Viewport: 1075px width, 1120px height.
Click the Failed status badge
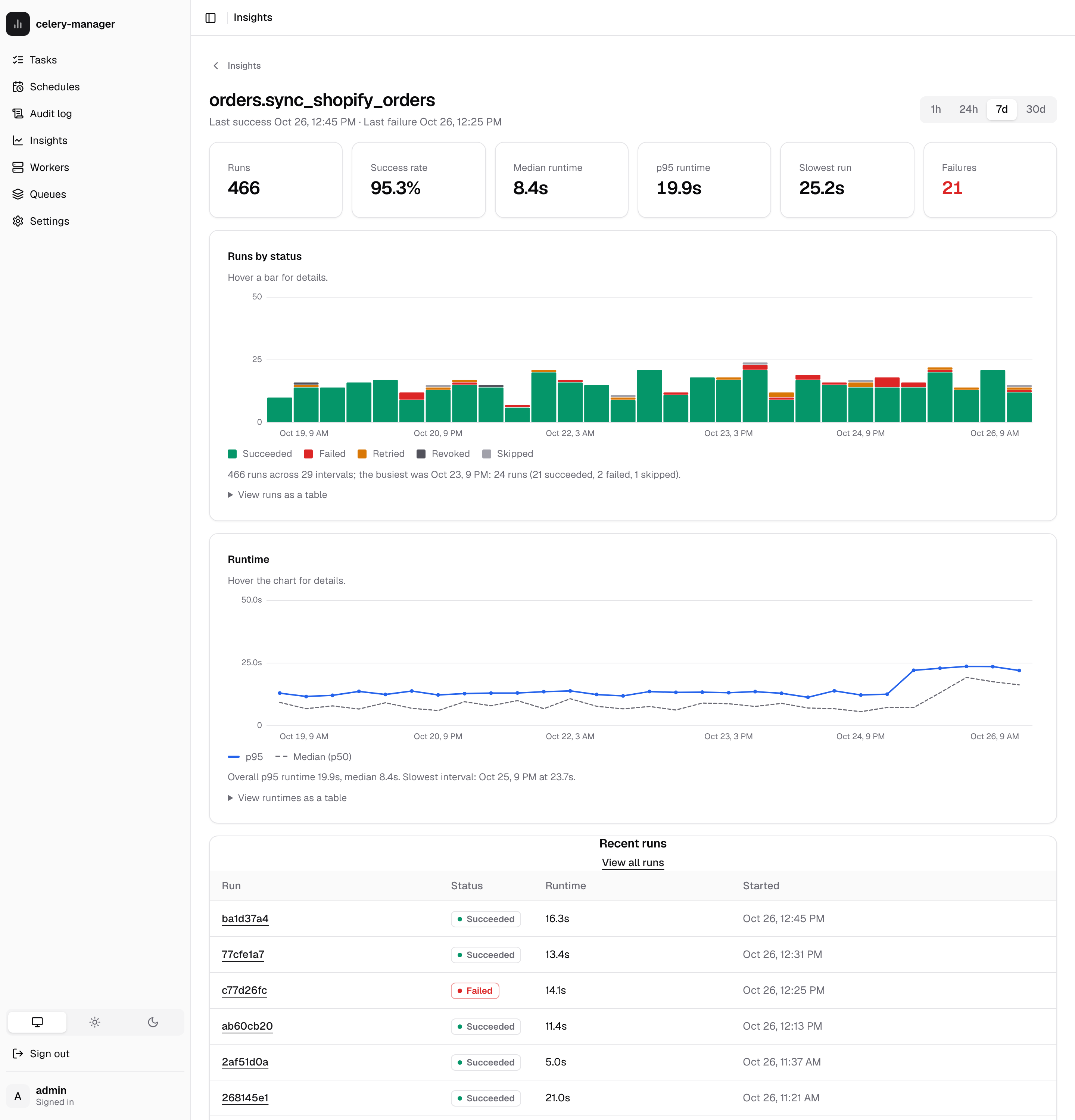point(475,990)
